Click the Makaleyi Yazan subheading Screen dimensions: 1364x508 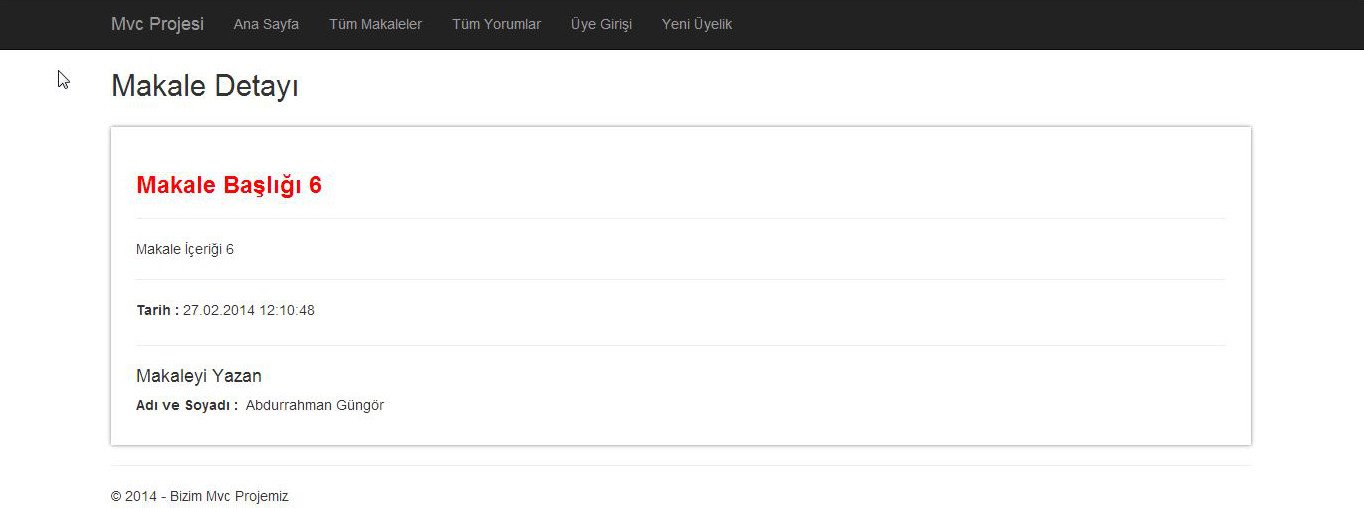[x=199, y=376]
